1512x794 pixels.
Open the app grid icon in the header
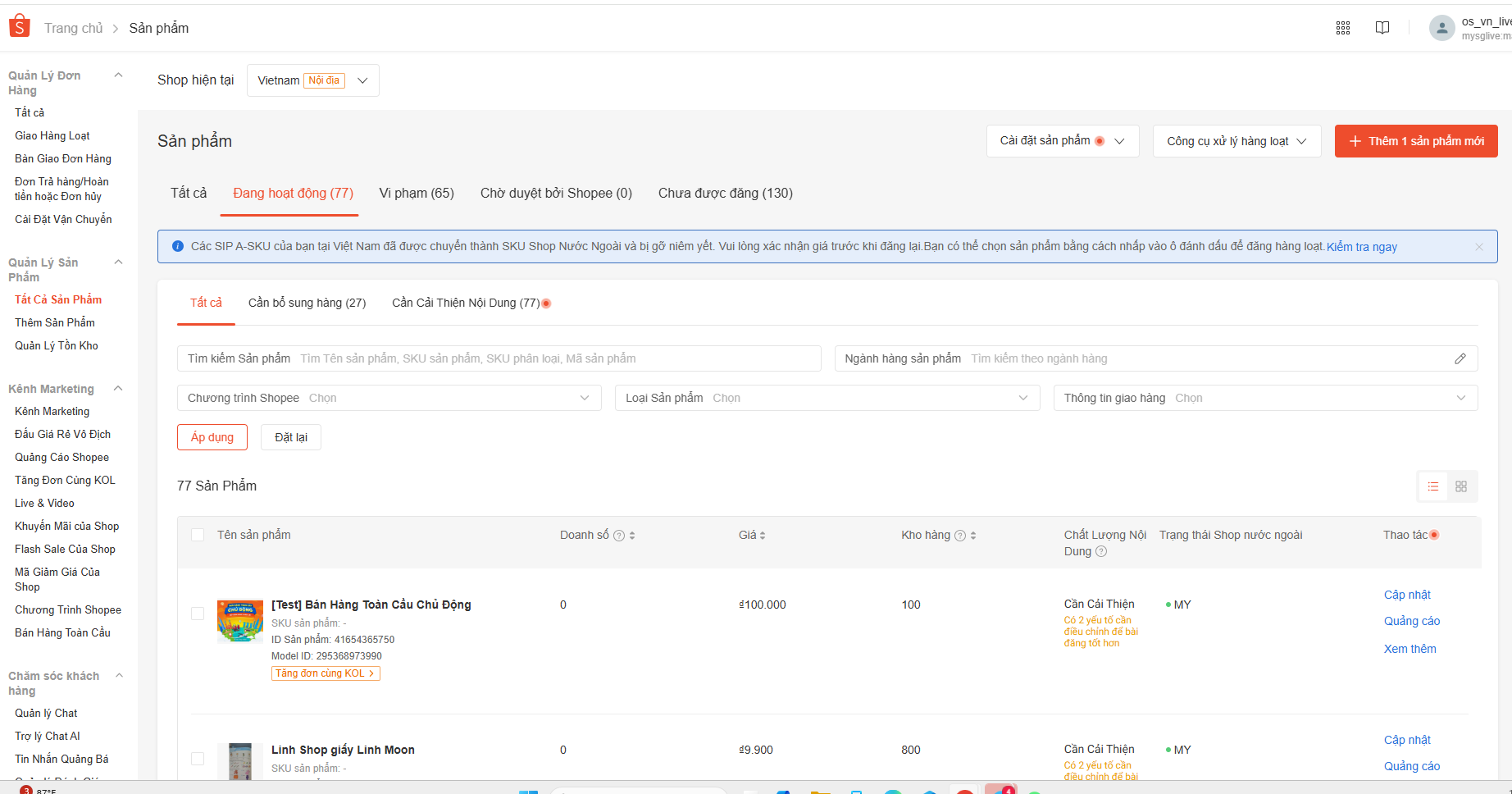point(1343,27)
